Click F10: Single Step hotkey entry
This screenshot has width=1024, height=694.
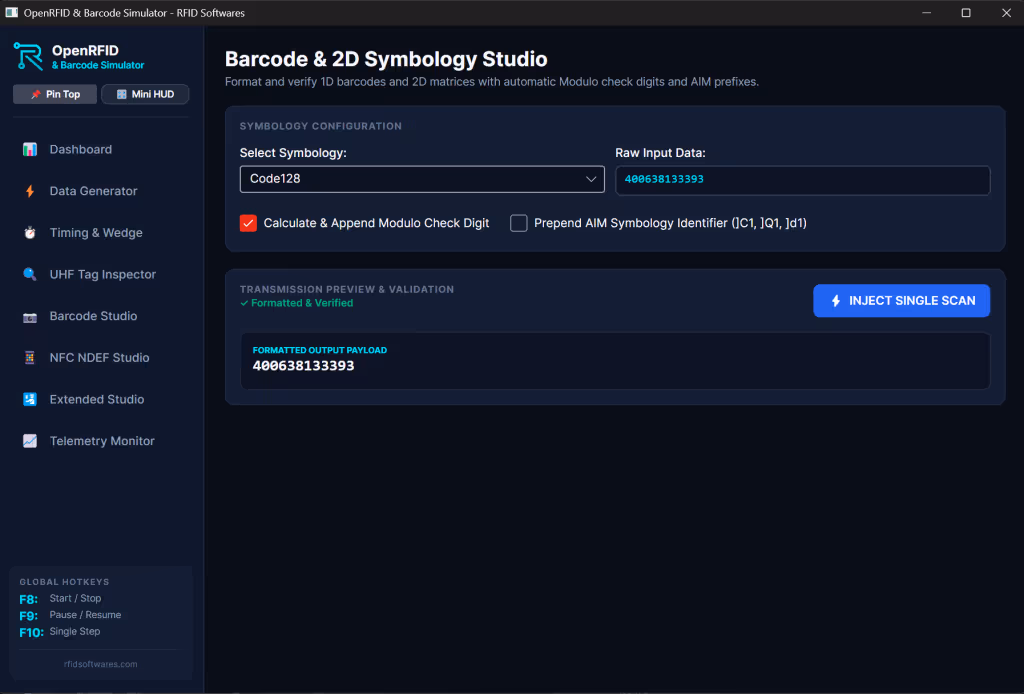[60, 632]
